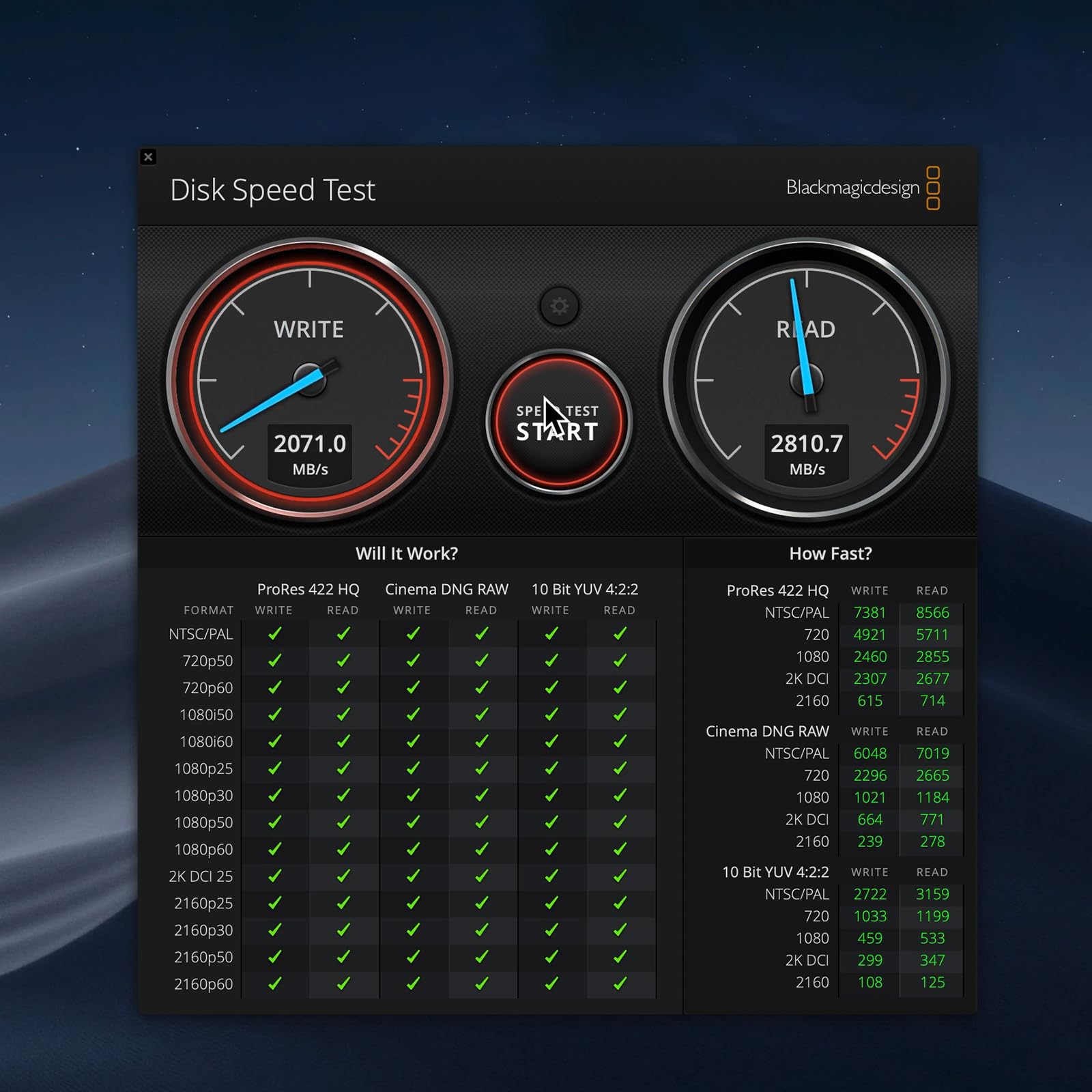Click the 10 Bit YUV read checkmark for 2160p60
The height and width of the screenshot is (1092, 1092).
pos(620,983)
